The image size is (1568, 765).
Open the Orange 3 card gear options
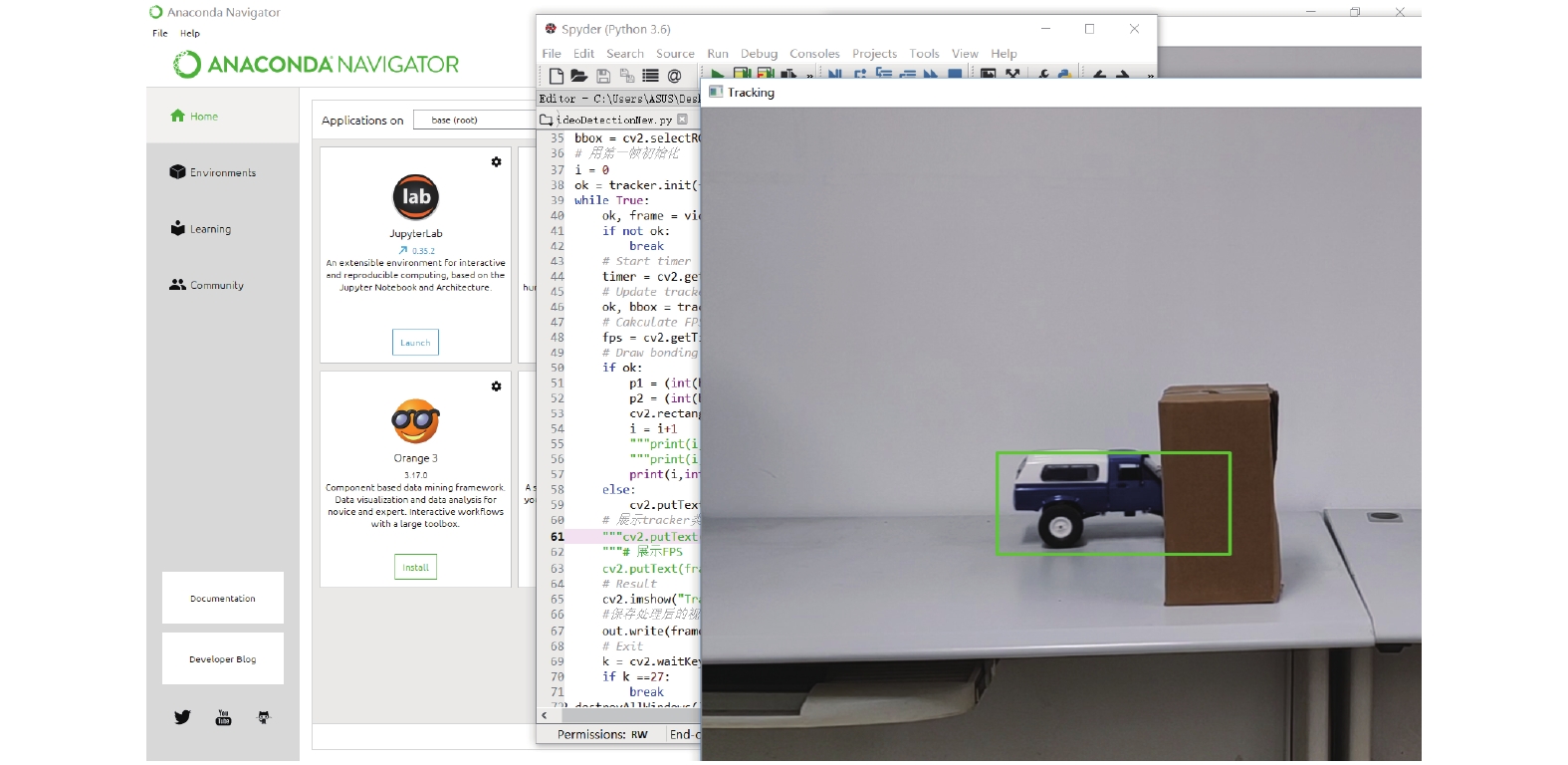click(496, 386)
